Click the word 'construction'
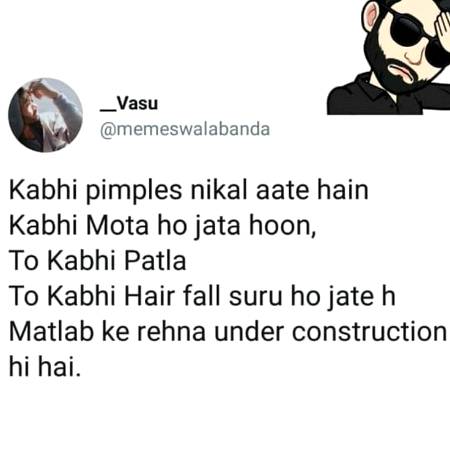 coord(369,331)
